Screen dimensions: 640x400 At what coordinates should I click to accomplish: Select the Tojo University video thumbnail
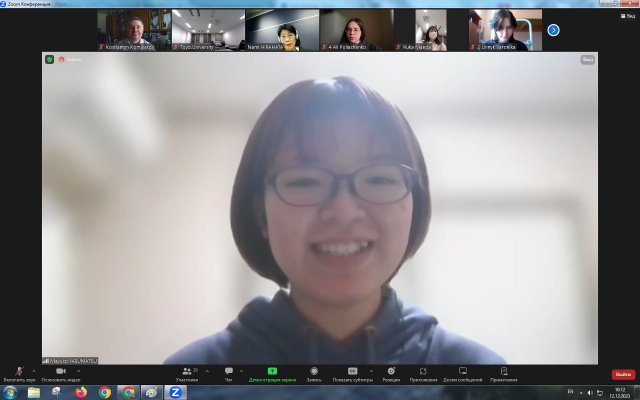[x=207, y=30]
